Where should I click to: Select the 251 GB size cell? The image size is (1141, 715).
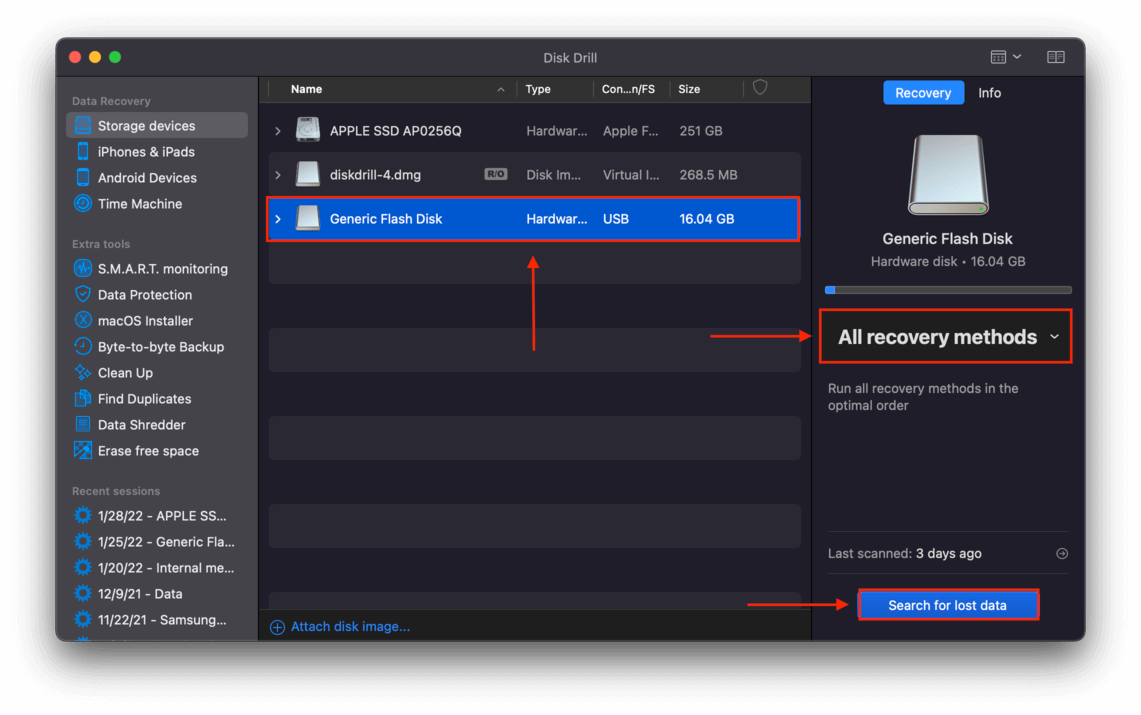(701, 131)
